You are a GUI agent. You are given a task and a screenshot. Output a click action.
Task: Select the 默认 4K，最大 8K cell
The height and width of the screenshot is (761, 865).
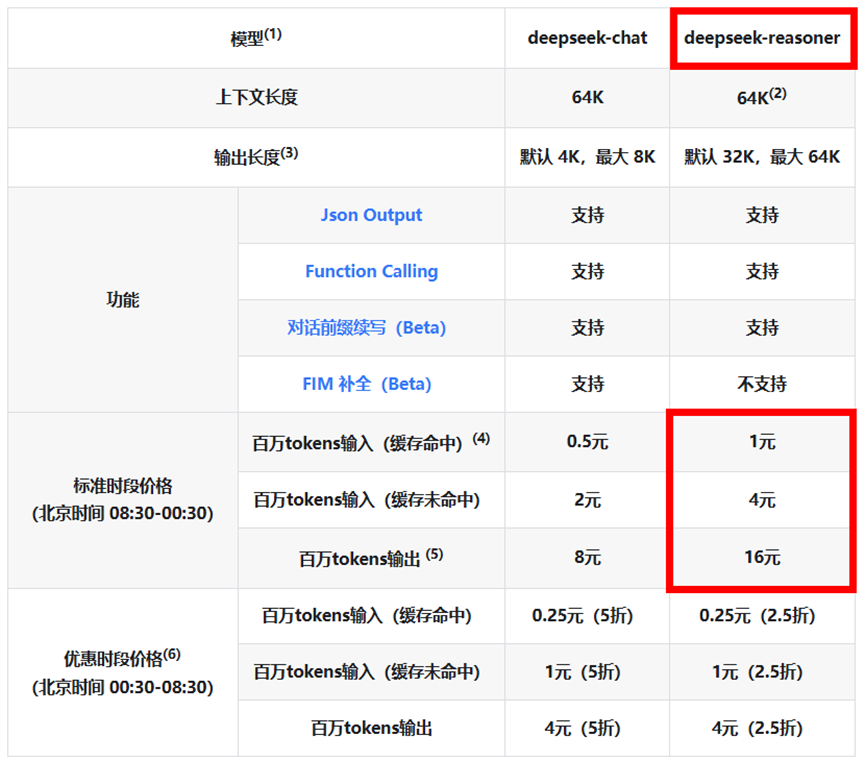coord(587,157)
